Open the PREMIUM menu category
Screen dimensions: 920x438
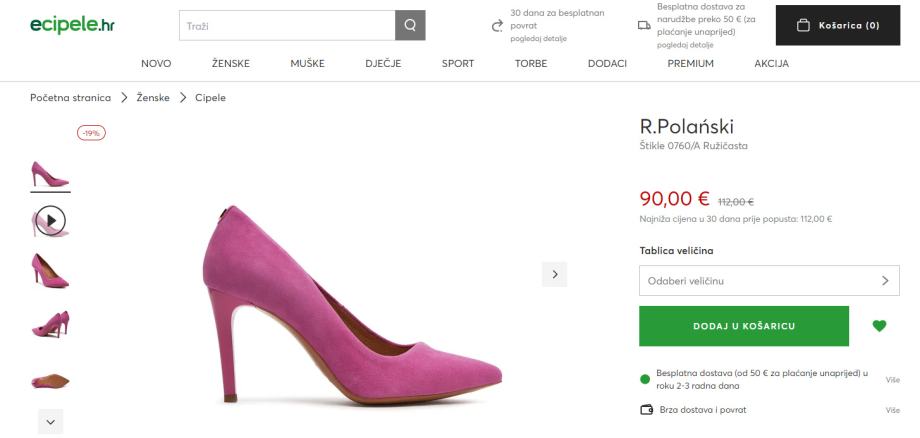[x=690, y=64]
